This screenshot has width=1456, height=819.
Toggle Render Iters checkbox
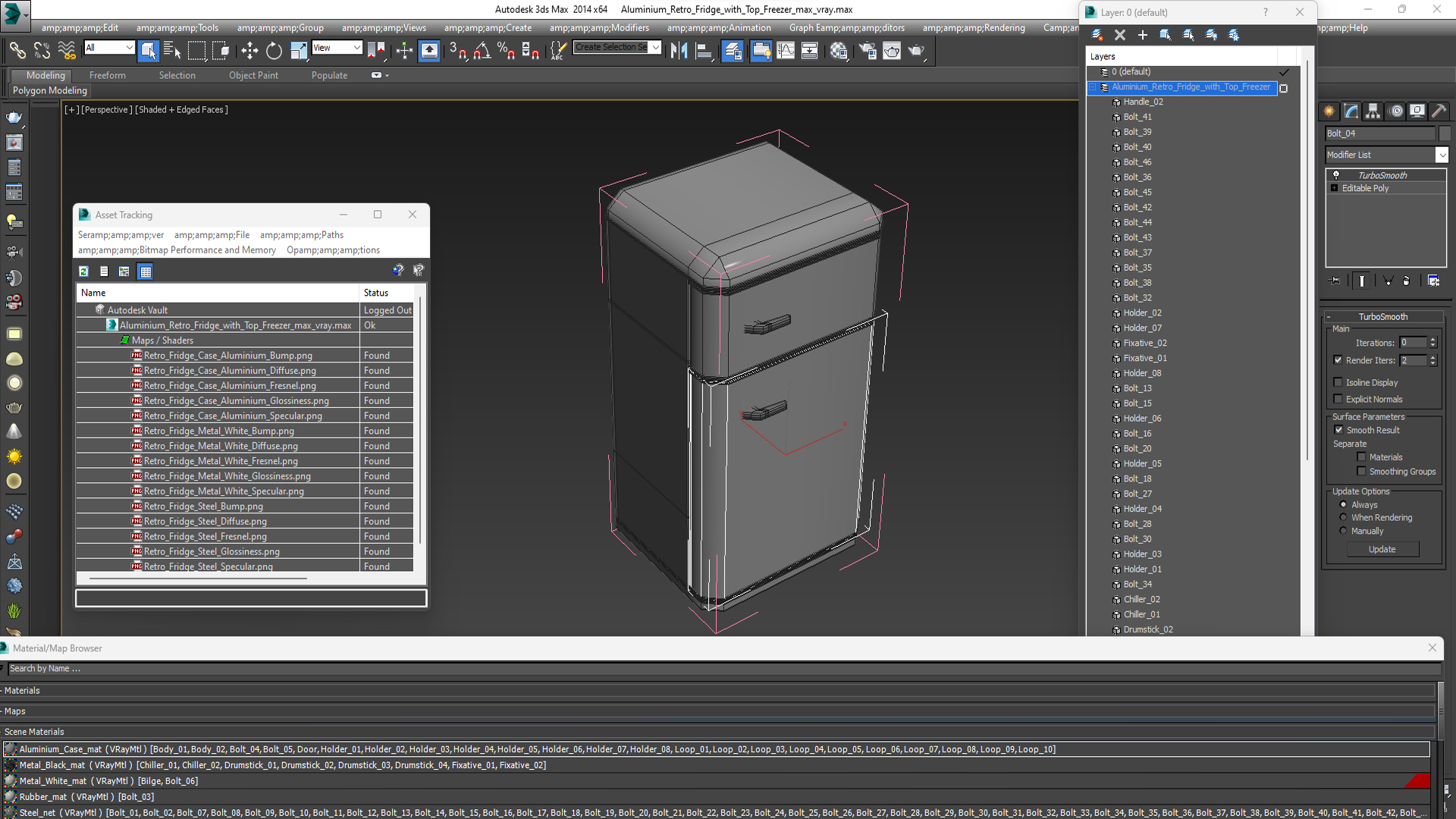pyautogui.click(x=1338, y=360)
